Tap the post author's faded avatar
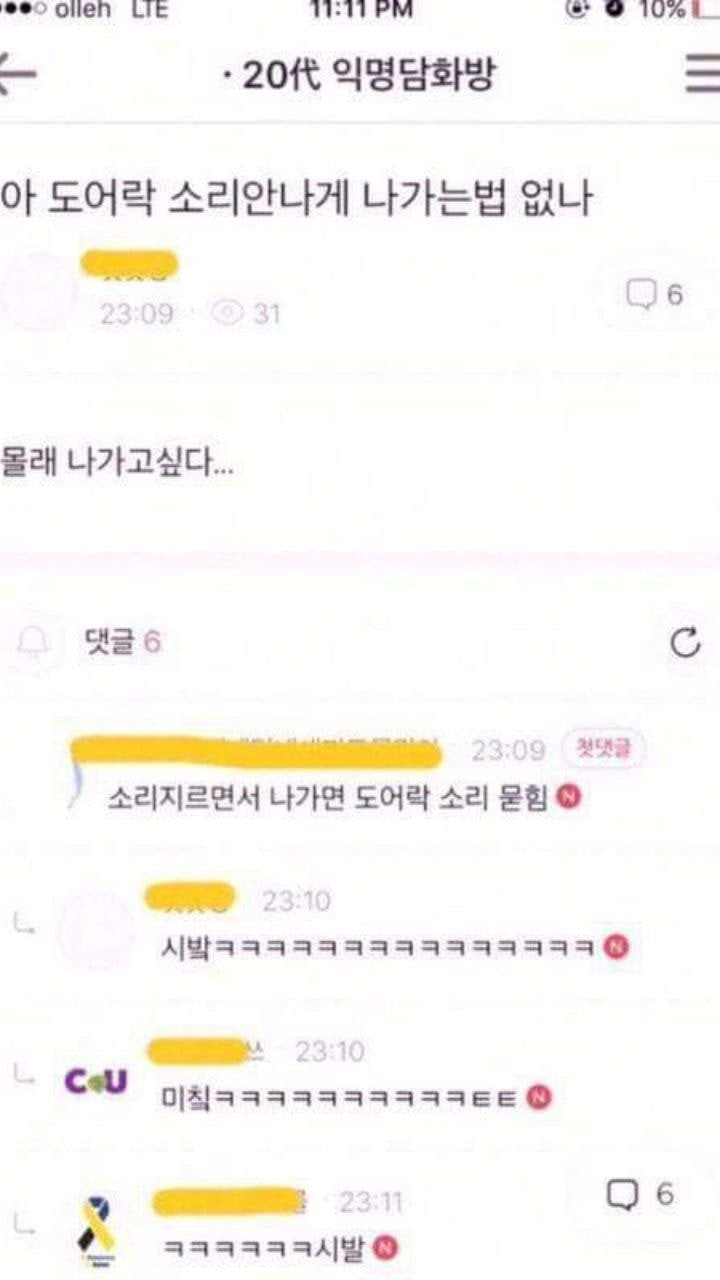Screen dimensions: 720x1280 click(x=36, y=291)
